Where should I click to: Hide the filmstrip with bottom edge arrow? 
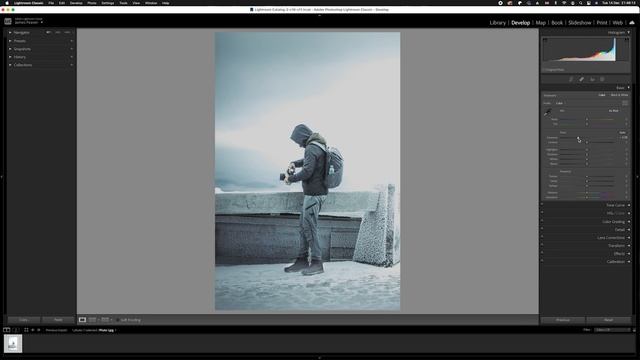[x=320, y=358]
